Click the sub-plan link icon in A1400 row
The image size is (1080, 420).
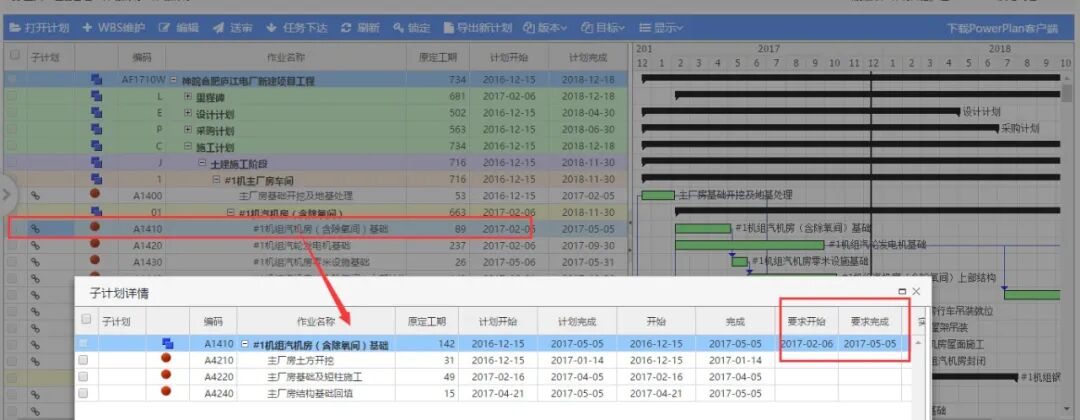pyautogui.click(x=36, y=196)
